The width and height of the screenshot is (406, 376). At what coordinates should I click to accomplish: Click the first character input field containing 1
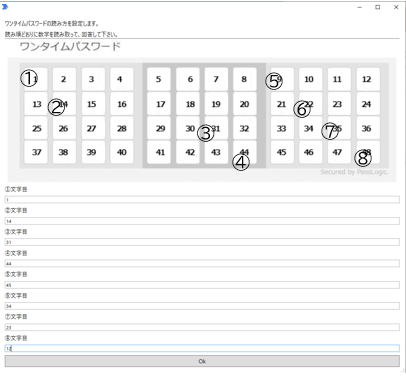202,200
